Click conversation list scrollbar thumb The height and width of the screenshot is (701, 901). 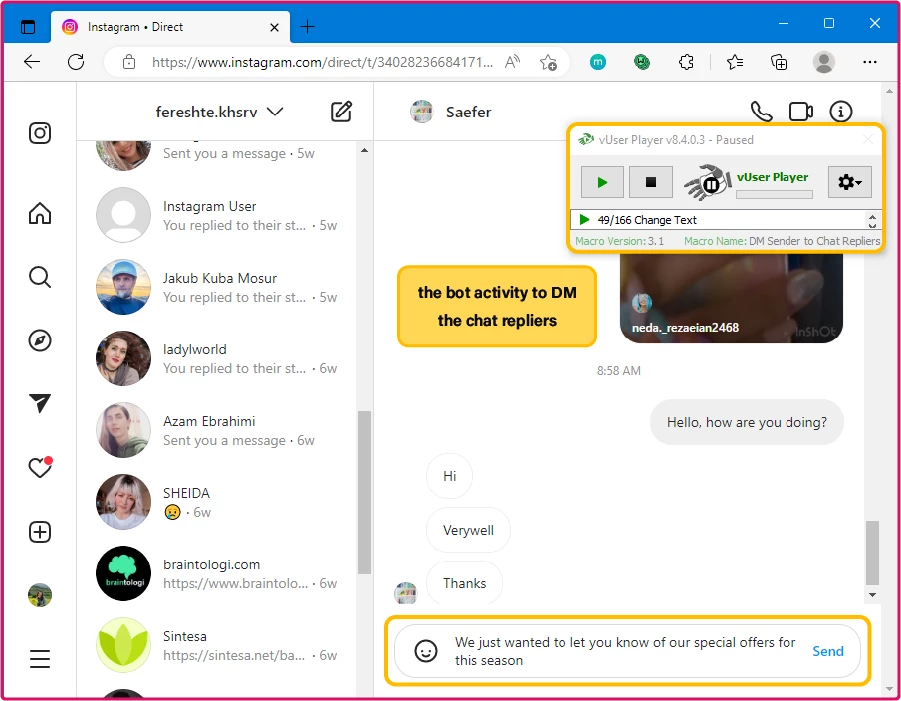[x=364, y=492]
